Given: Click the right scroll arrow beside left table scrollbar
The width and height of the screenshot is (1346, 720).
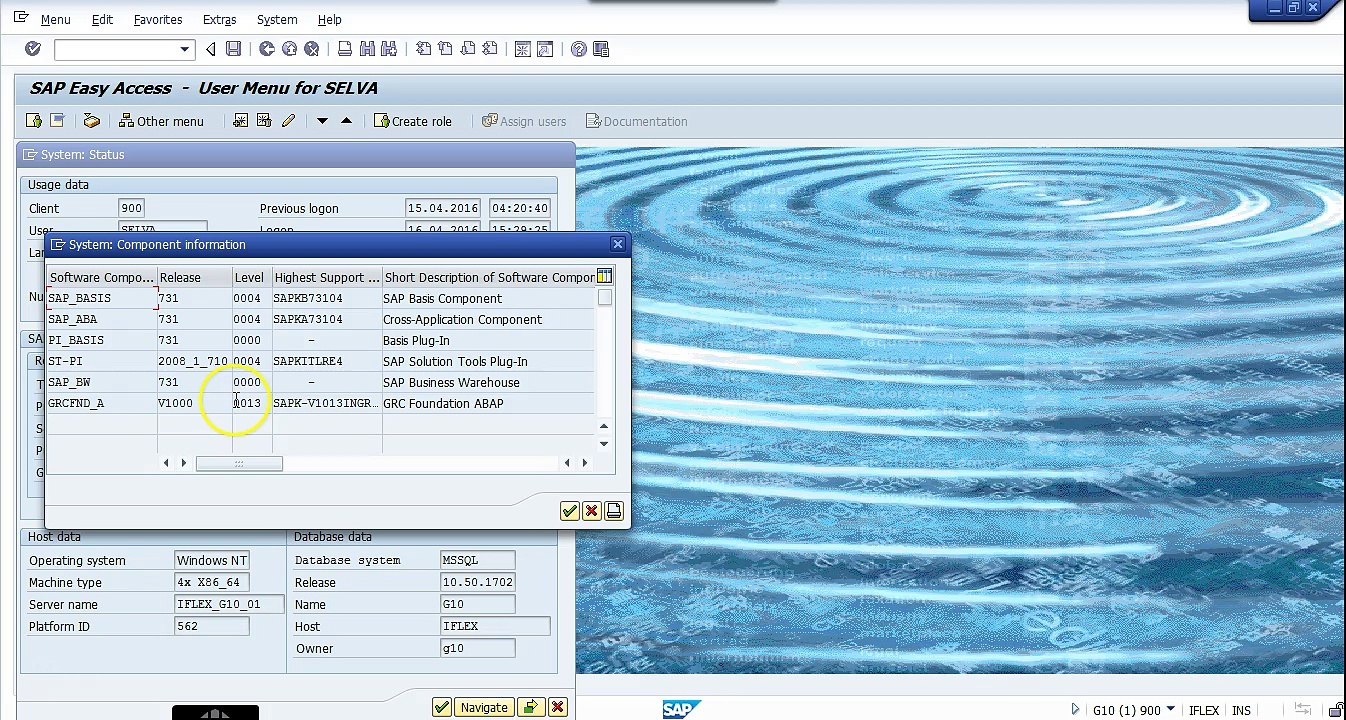Looking at the screenshot, I should (183, 463).
